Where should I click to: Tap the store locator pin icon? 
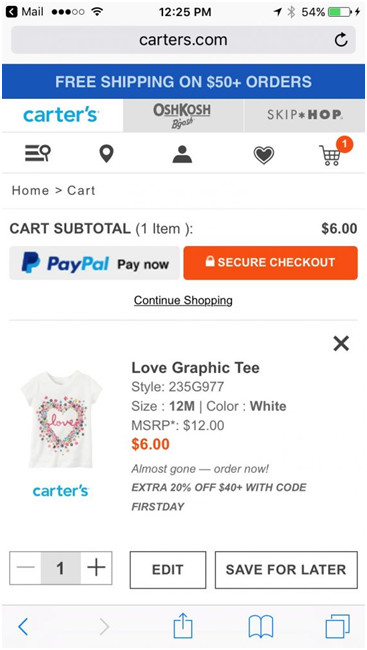click(x=106, y=154)
